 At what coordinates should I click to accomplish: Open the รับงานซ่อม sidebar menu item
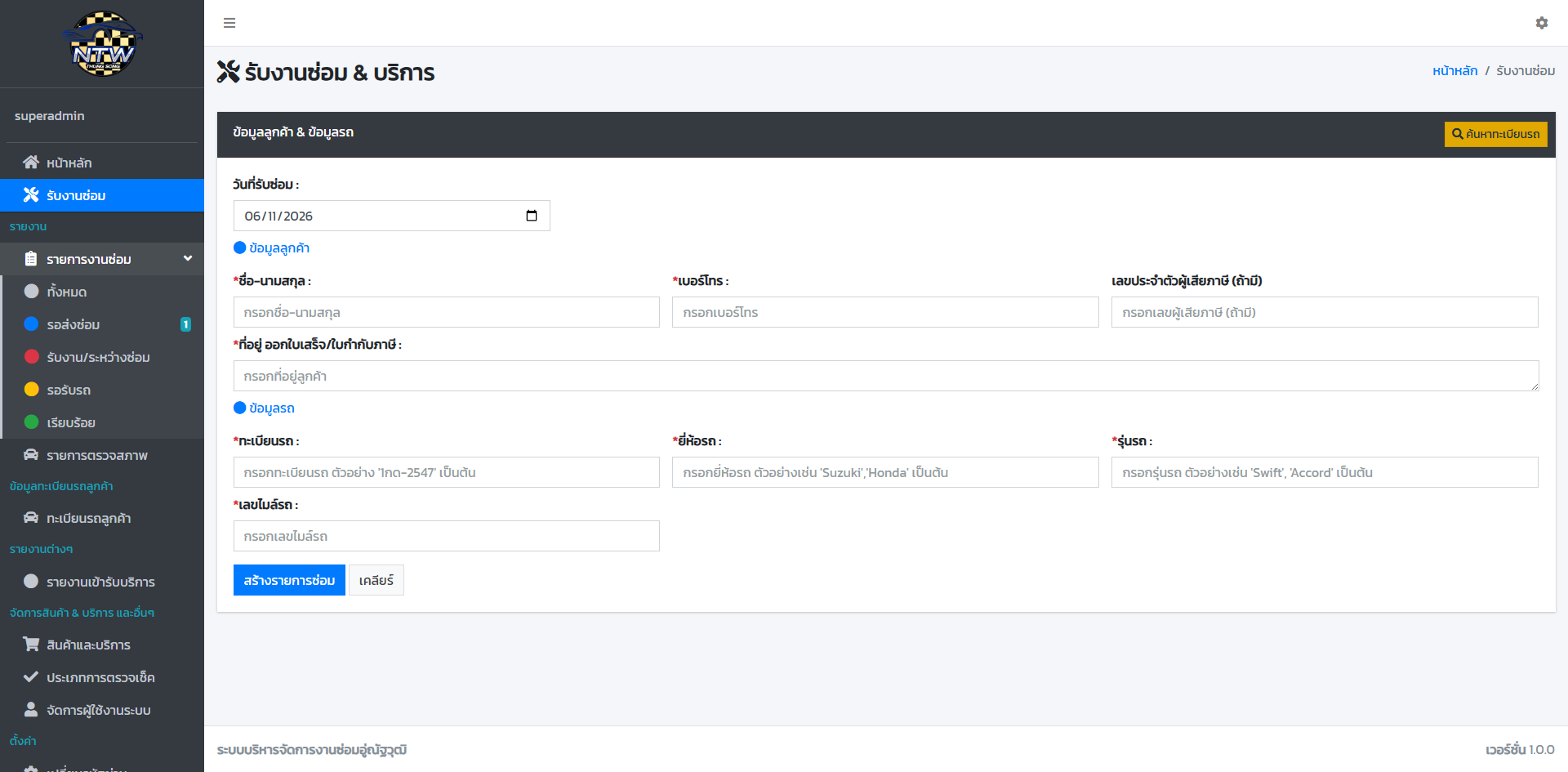tap(102, 195)
